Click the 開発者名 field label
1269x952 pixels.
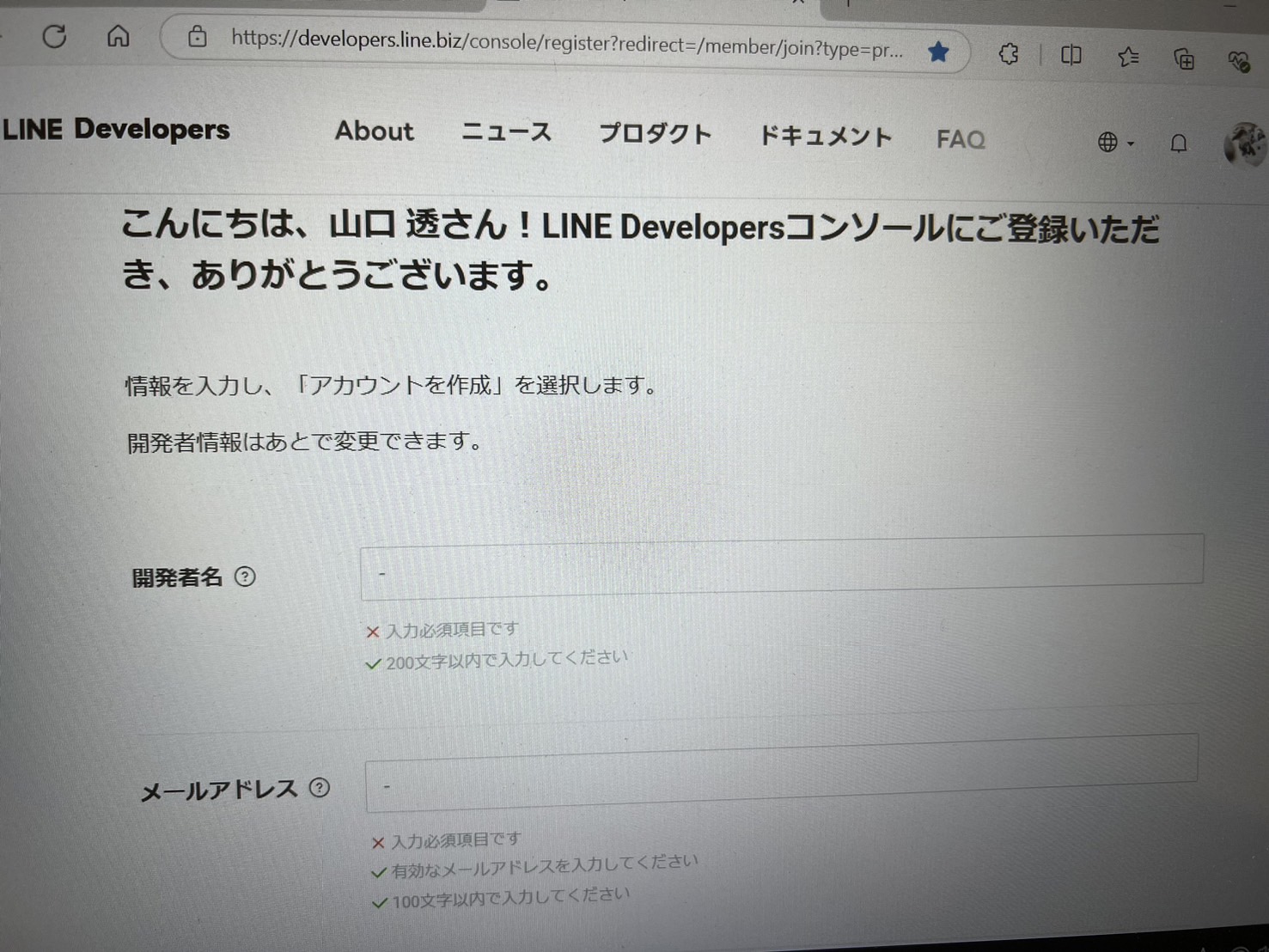(177, 577)
